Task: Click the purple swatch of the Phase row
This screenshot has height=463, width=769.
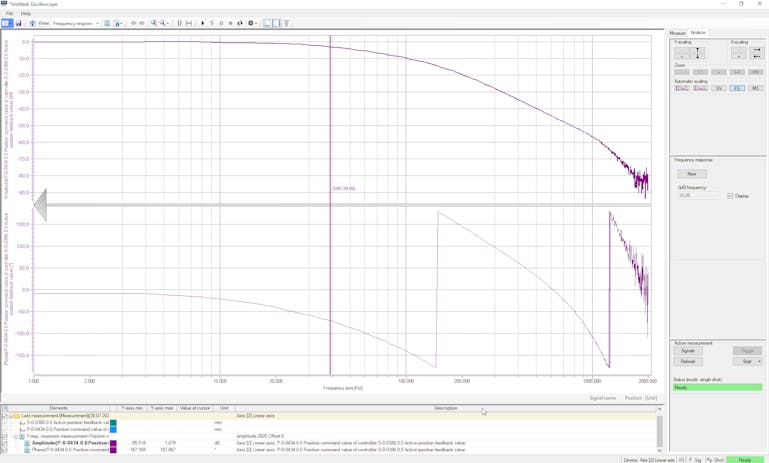Action: click(x=113, y=450)
